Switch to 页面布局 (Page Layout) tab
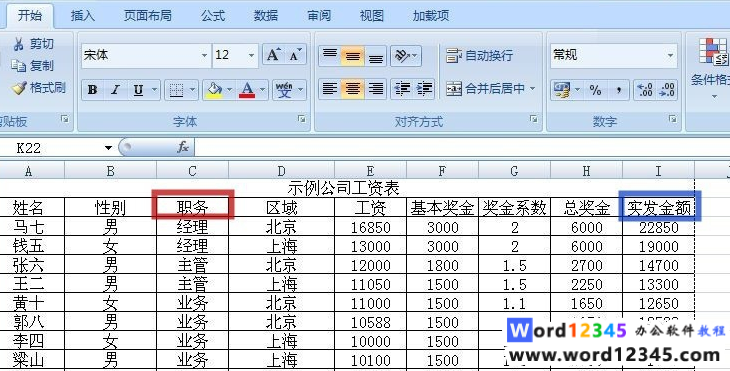Viewport: 730px width, 371px height. (x=148, y=16)
